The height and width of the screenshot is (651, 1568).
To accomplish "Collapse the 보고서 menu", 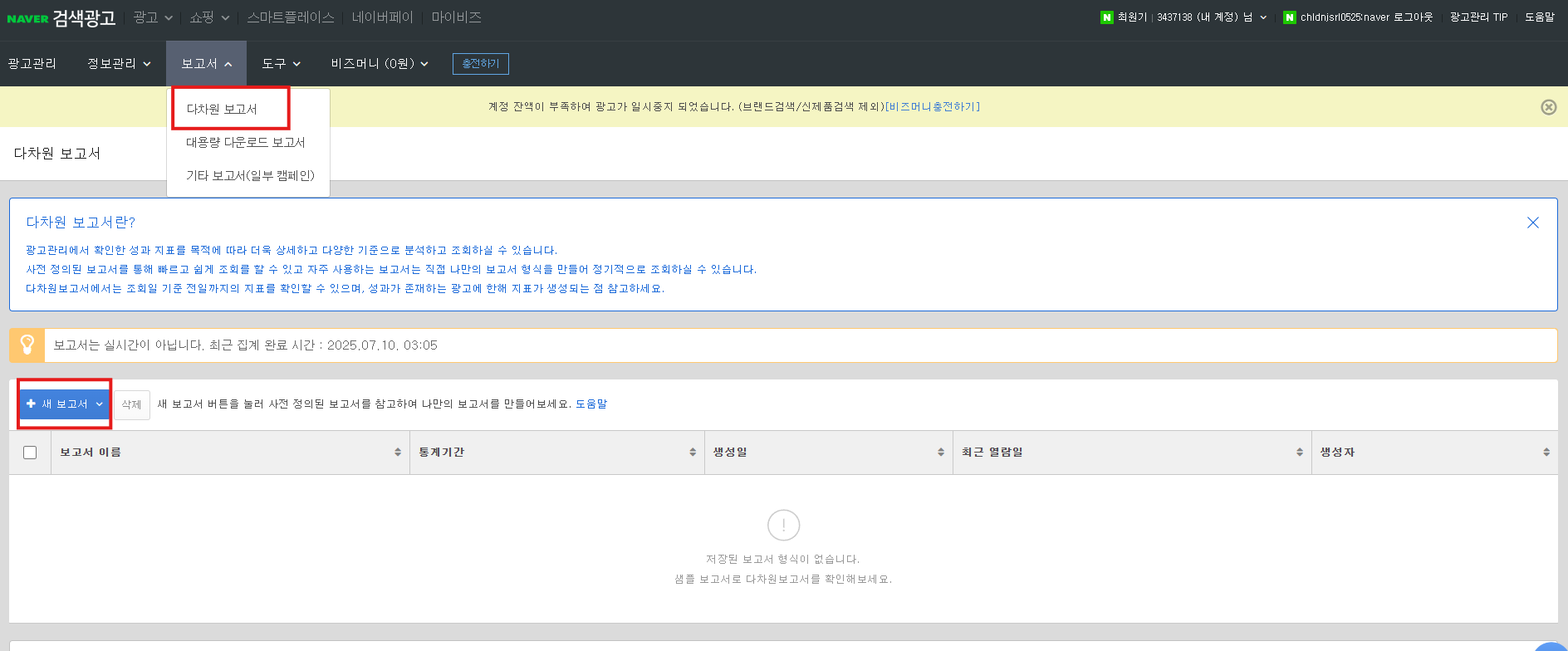I will coord(207,64).
